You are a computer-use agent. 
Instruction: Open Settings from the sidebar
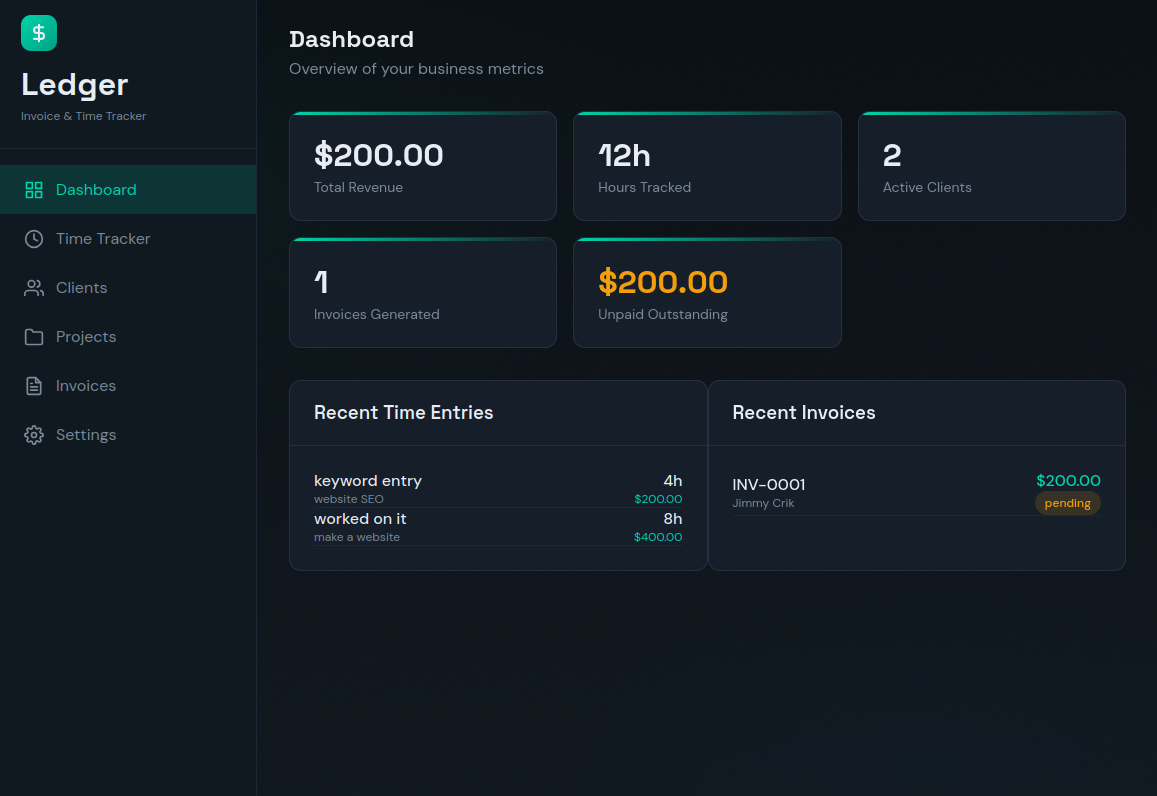[x=128, y=435]
